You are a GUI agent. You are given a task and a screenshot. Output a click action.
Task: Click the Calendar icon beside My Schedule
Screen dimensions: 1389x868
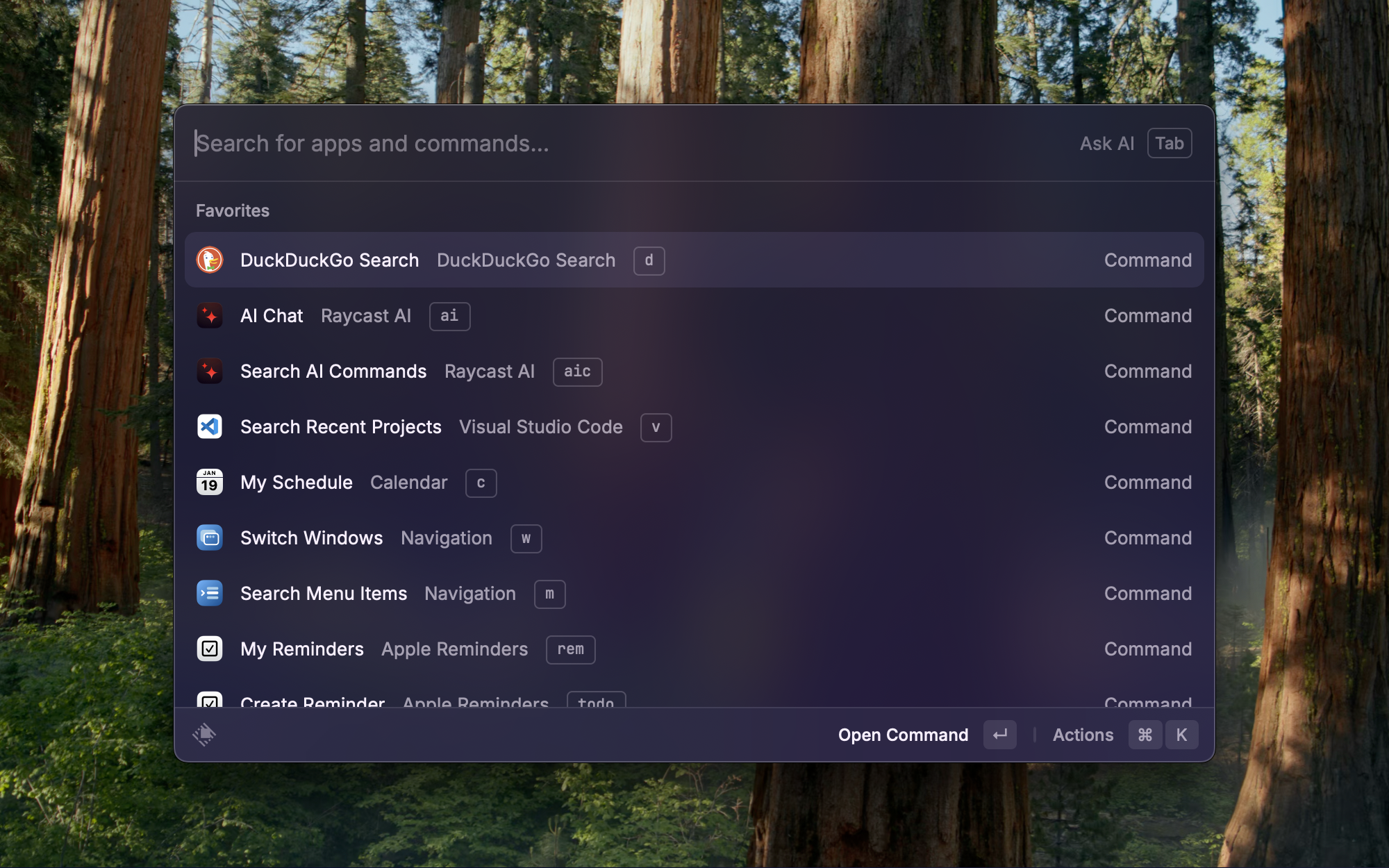[x=210, y=482]
